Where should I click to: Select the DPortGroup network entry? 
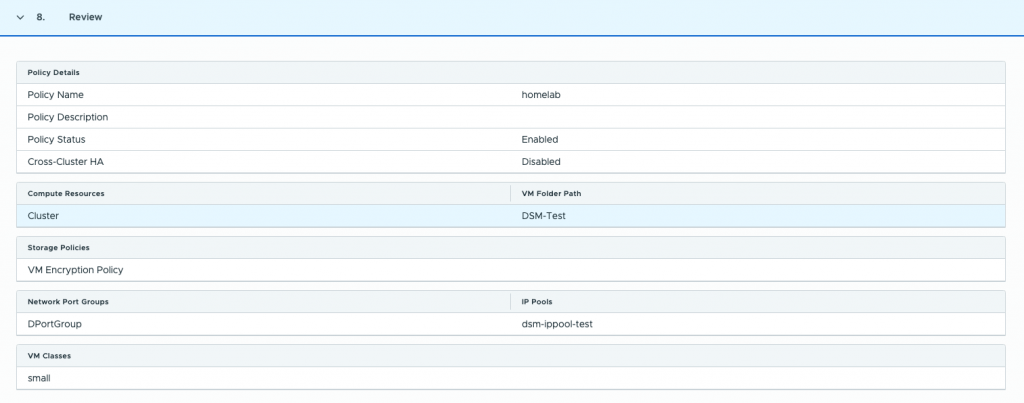54,324
